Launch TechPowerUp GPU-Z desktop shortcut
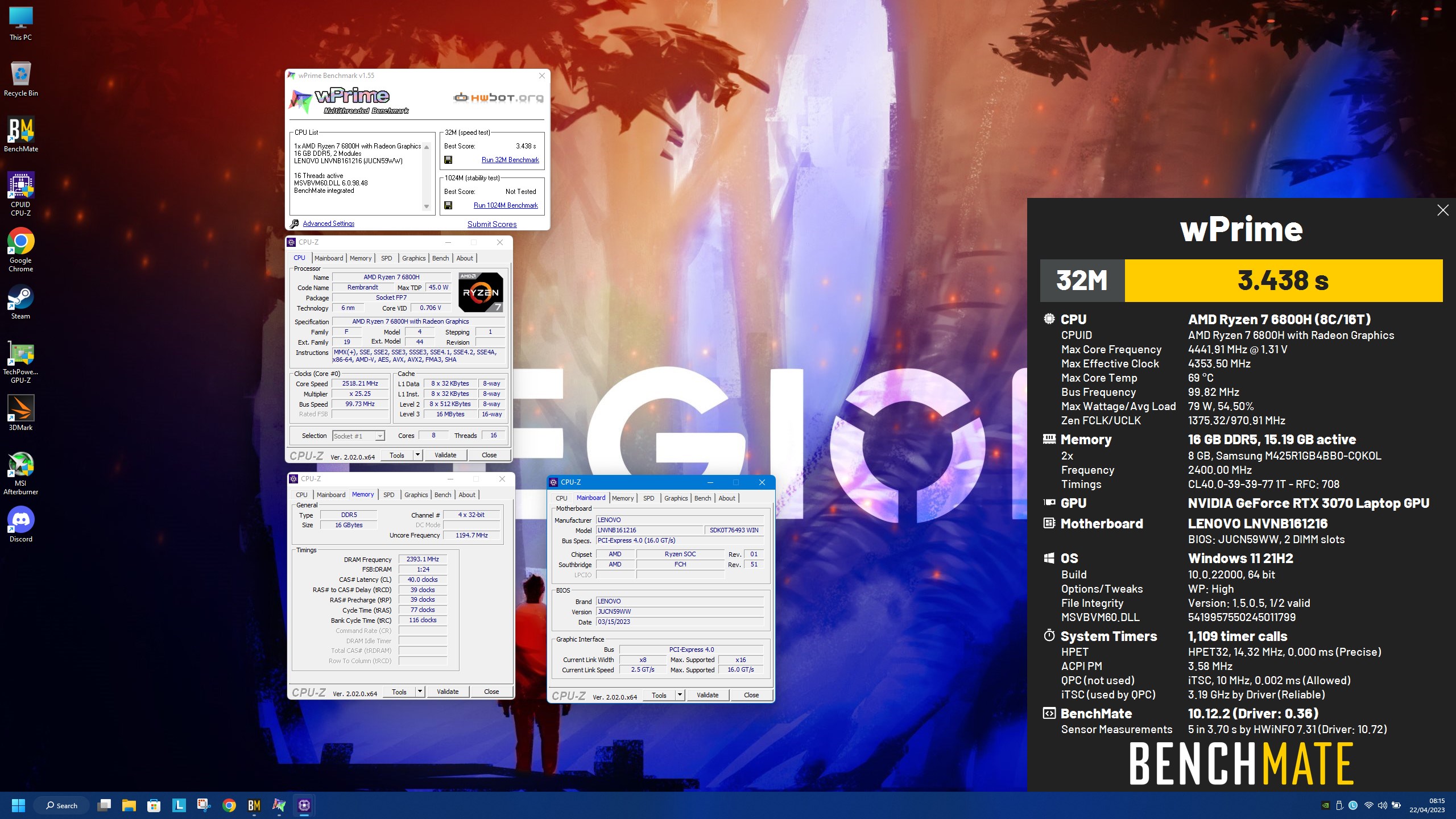 pyautogui.click(x=20, y=362)
